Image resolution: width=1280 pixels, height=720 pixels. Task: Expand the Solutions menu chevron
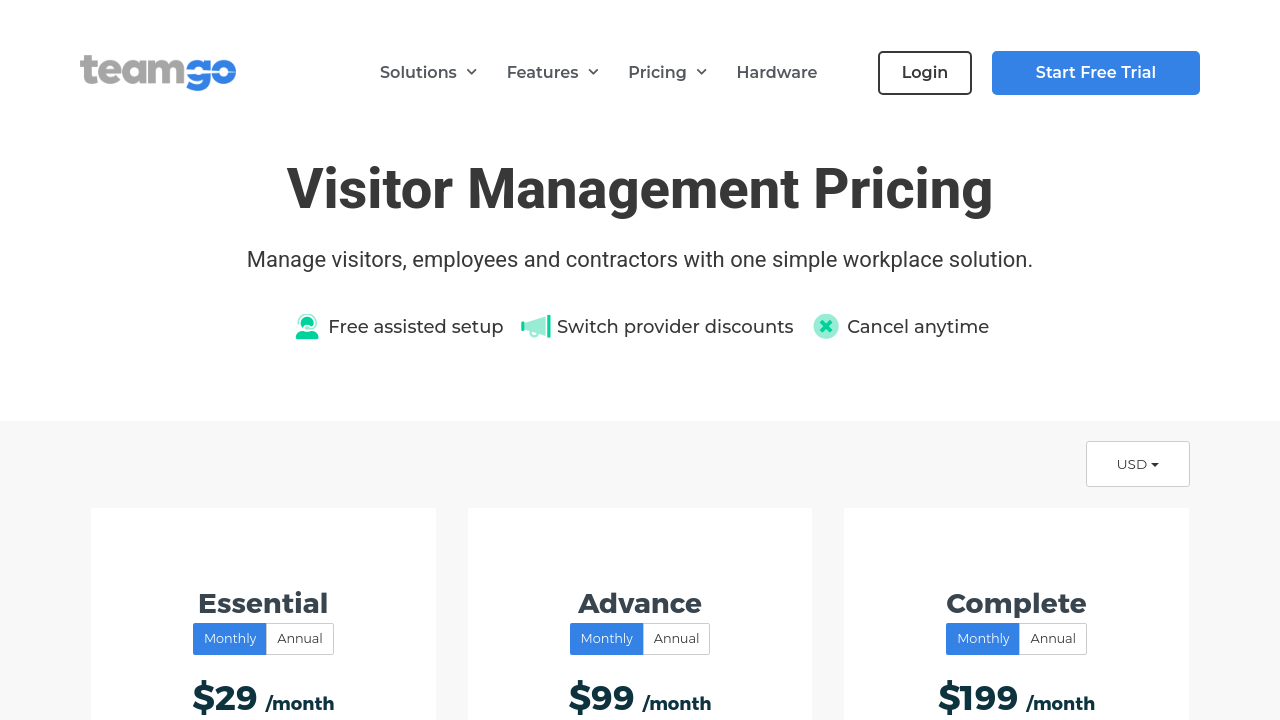471,72
